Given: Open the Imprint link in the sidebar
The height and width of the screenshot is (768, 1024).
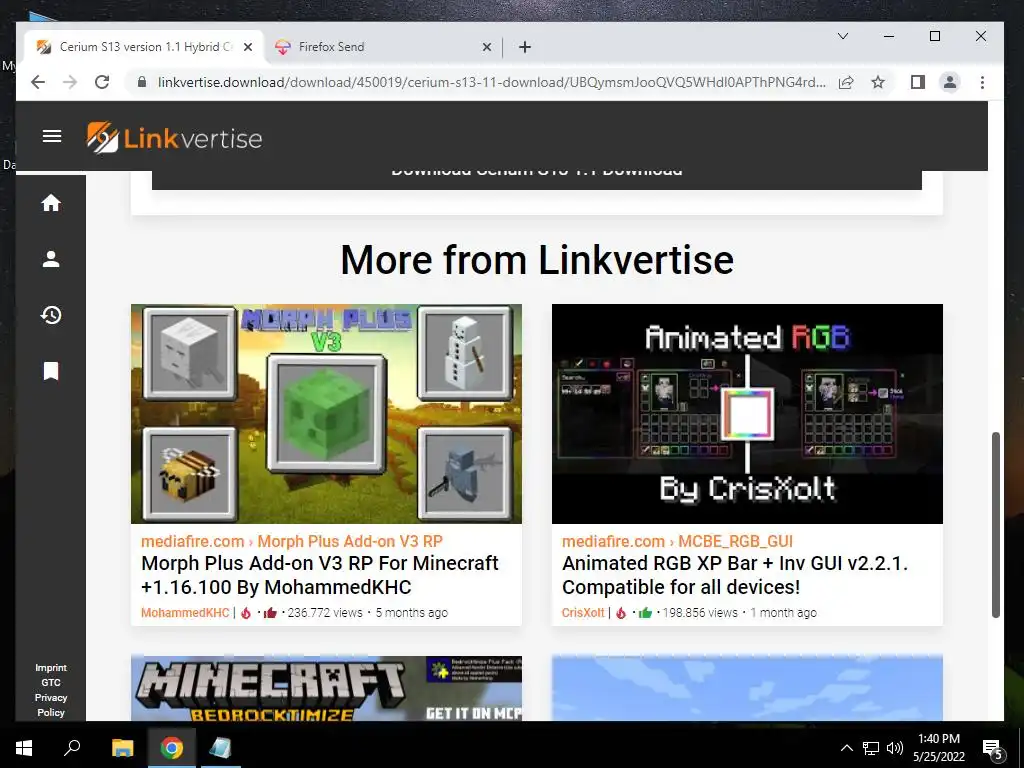Looking at the screenshot, I should 51,667.
